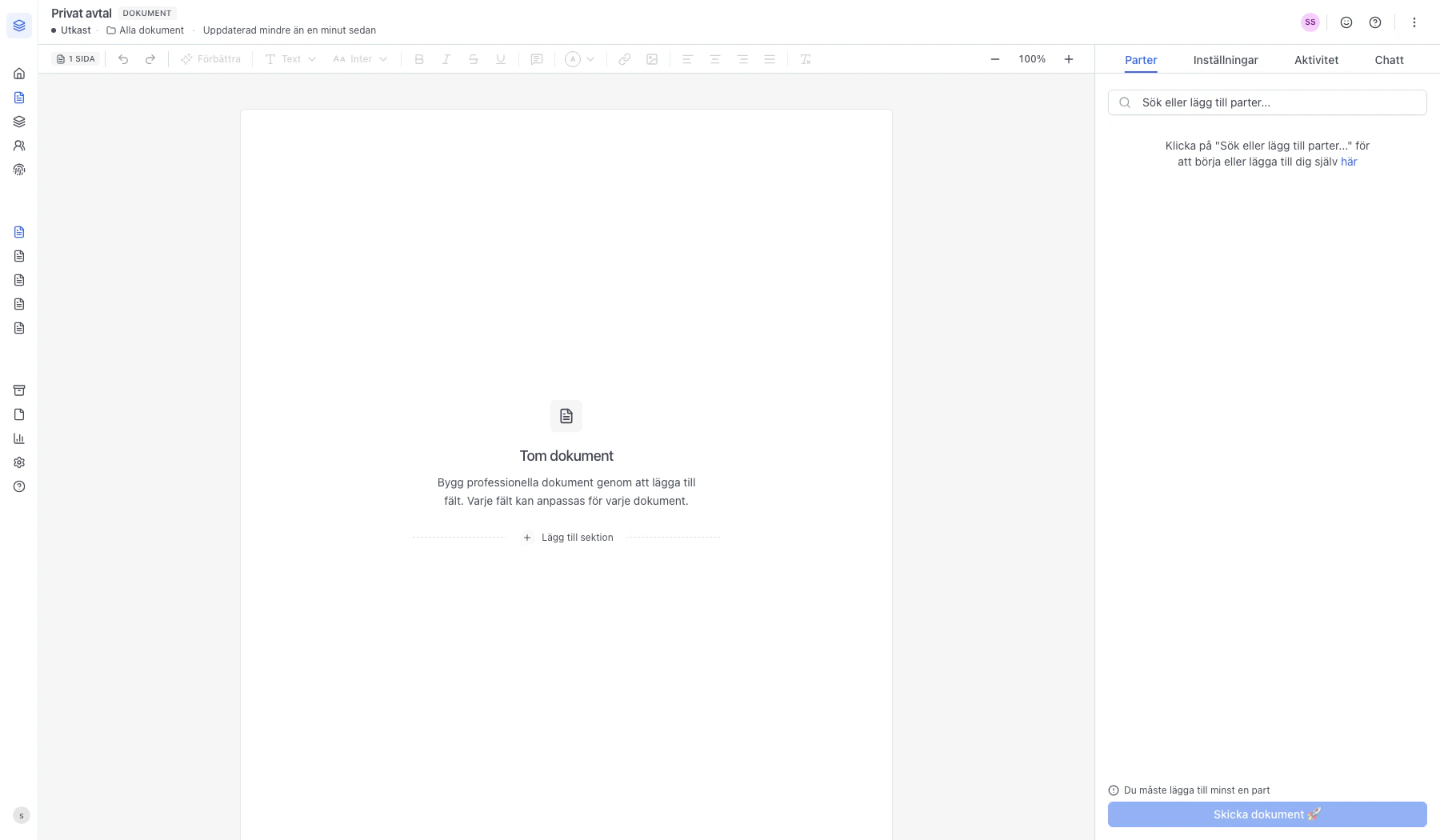This screenshot has width=1440, height=840.
Task: Click the comment icon in the toolbar
Action: pos(537,59)
